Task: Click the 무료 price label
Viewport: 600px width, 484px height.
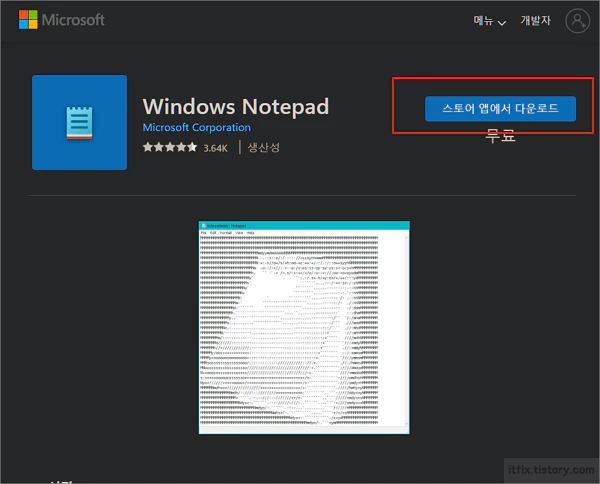Action: tap(500, 136)
